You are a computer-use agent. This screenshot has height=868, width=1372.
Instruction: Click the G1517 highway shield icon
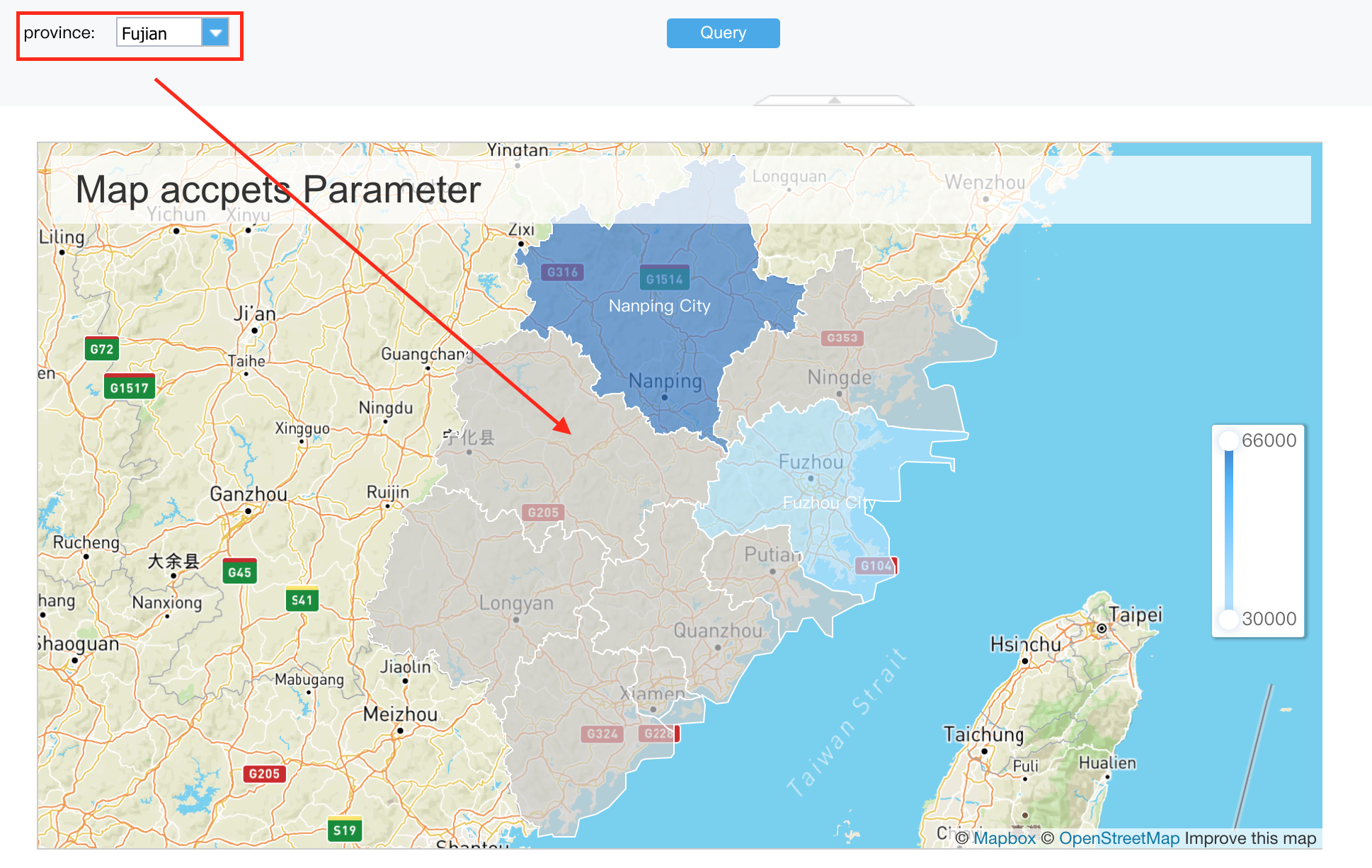128,387
